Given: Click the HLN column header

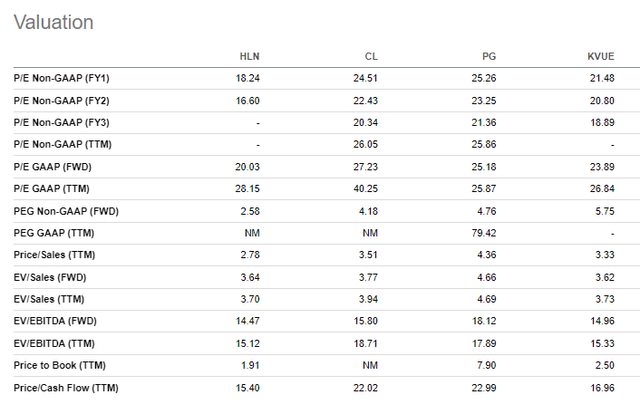Looking at the screenshot, I should (250, 56).
